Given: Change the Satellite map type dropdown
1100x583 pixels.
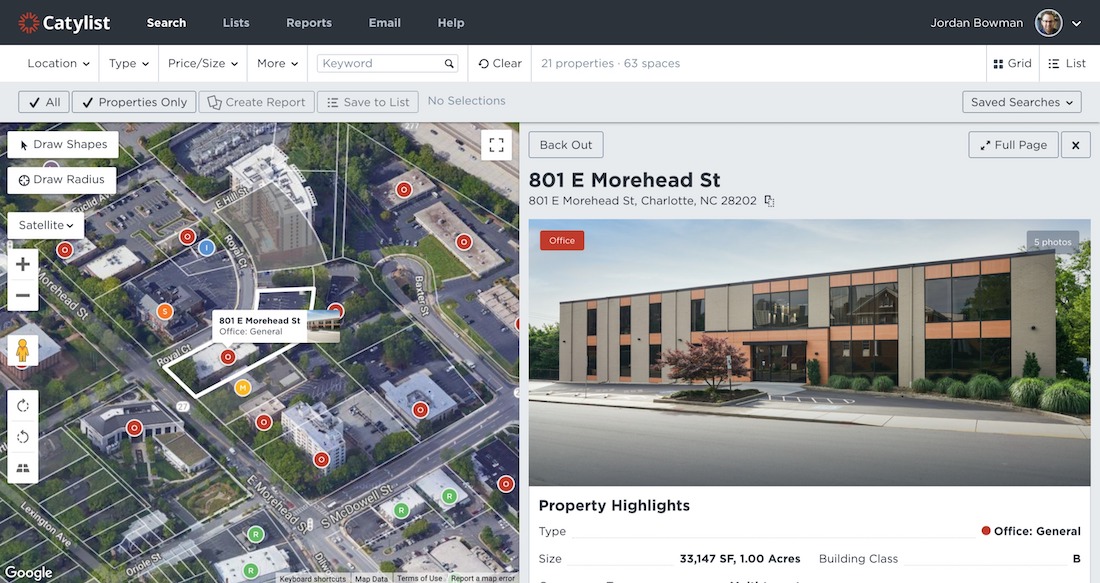Looking at the screenshot, I should [46, 225].
